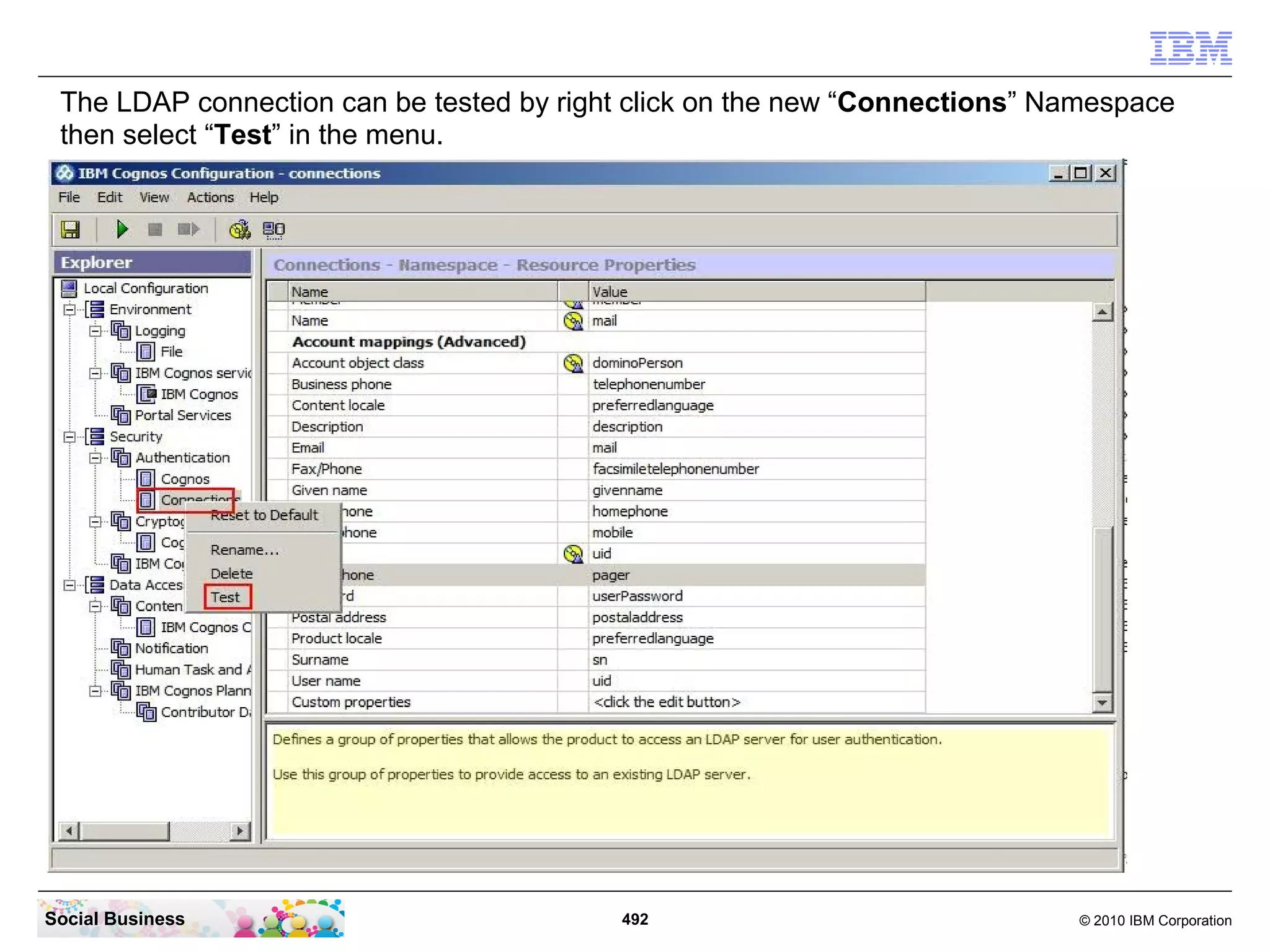This screenshot has height=952, width=1270.
Task: Collapse the Content Manager tree node
Action: coord(95,606)
